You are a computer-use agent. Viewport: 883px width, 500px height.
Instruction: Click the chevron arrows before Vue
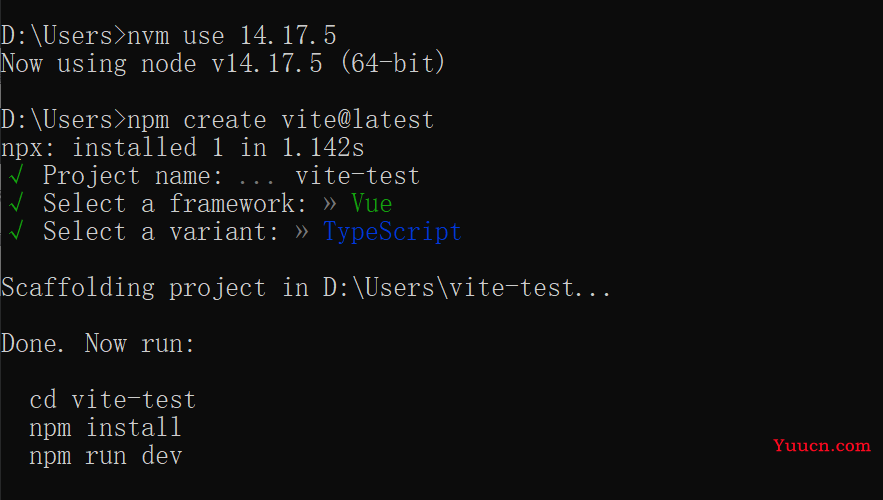coord(330,204)
